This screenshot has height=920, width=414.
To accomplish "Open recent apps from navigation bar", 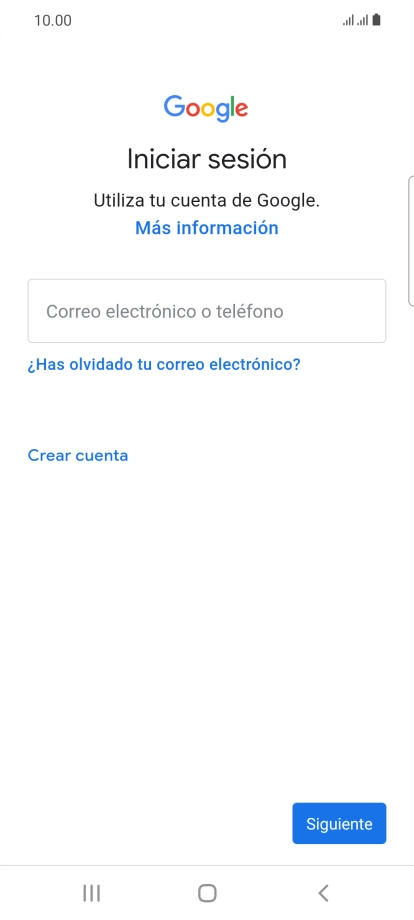I will (x=91, y=893).
